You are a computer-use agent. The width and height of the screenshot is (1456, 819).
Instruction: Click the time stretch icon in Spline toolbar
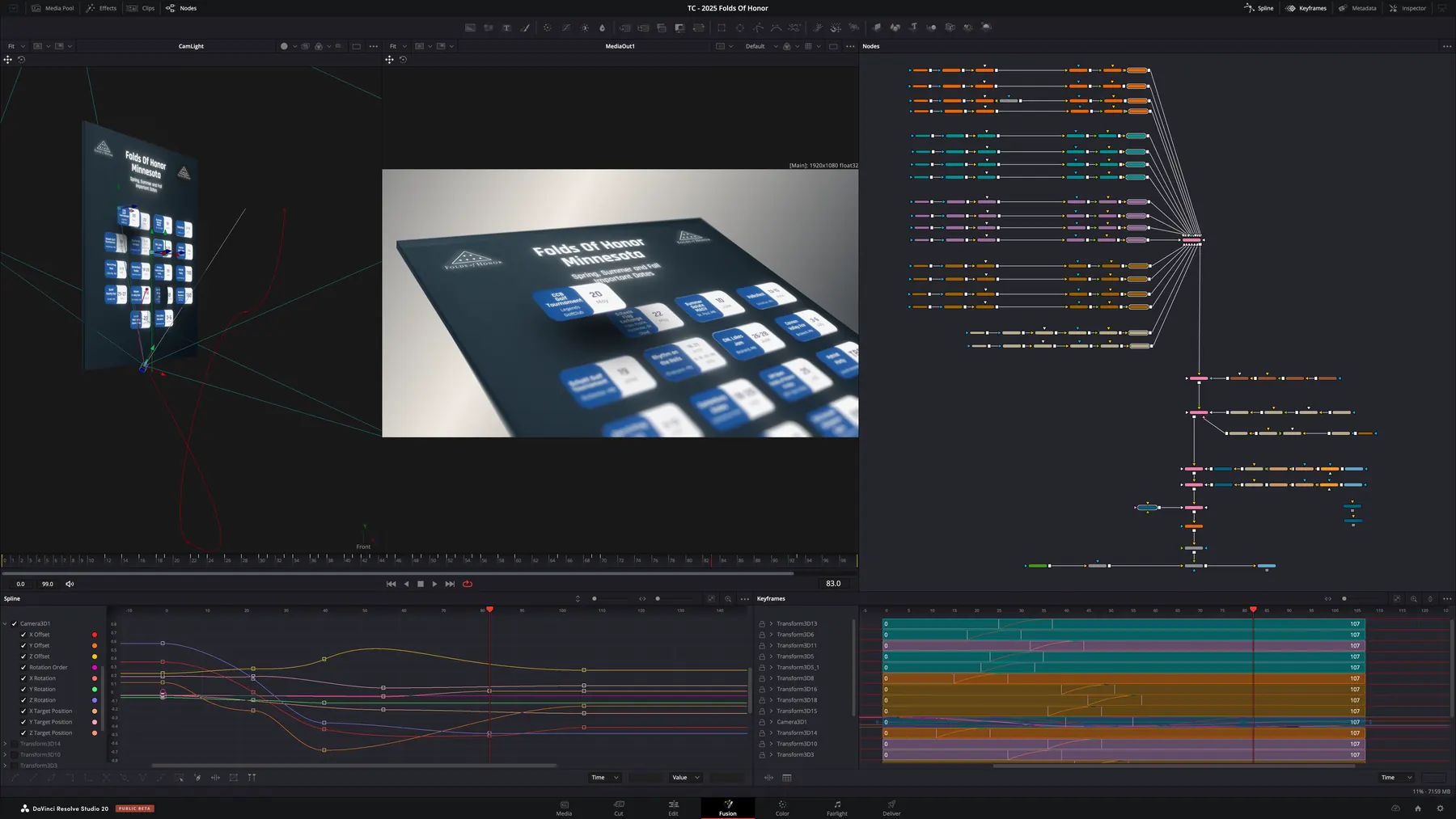(x=215, y=778)
